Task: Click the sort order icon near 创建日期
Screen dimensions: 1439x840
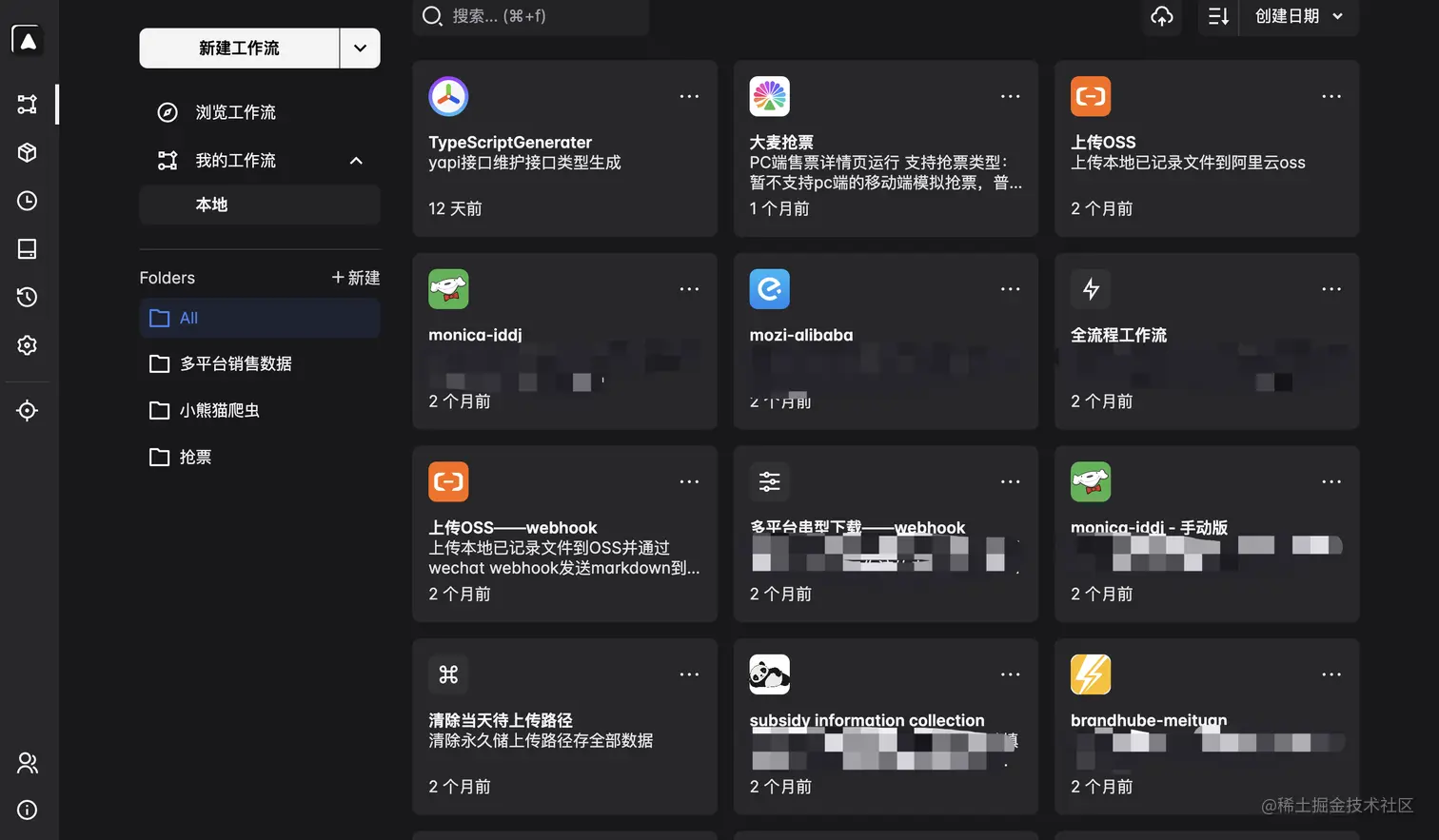Action: (1217, 16)
